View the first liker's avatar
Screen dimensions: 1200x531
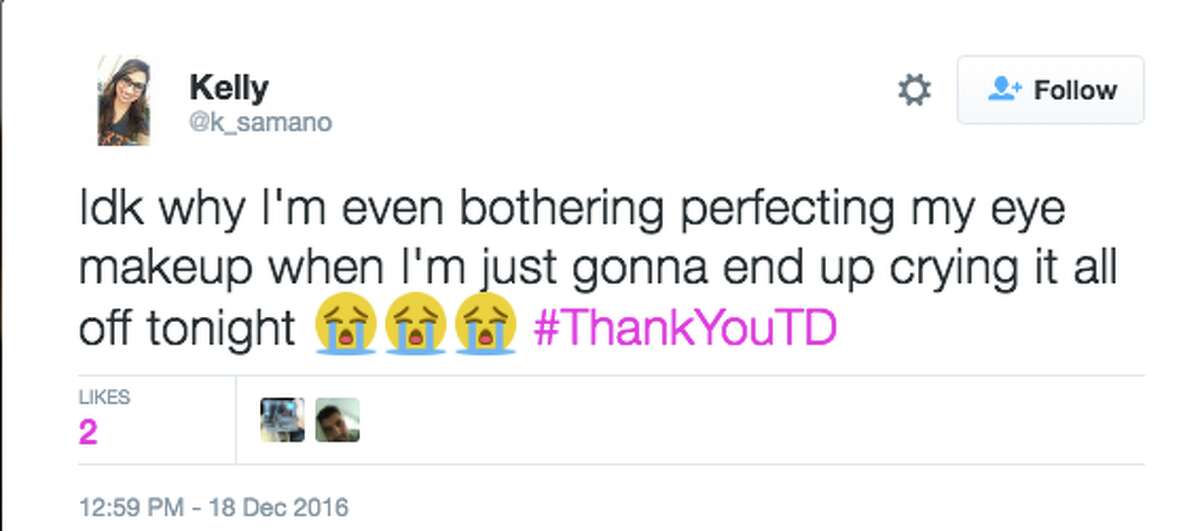282,420
